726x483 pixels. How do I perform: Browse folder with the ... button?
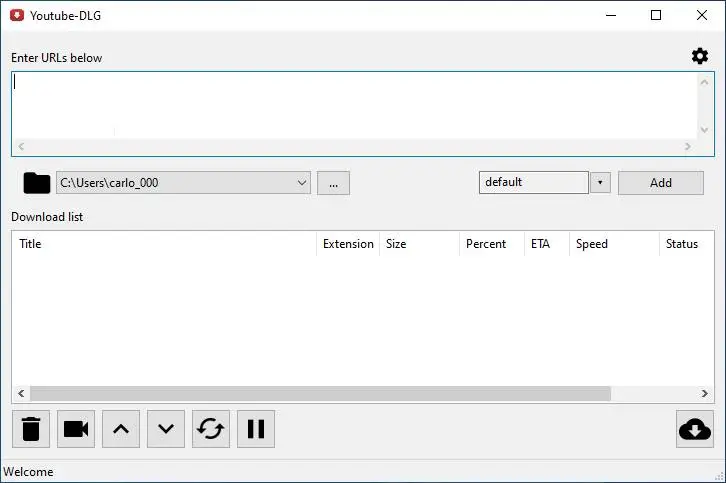pyautogui.click(x=333, y=183)
